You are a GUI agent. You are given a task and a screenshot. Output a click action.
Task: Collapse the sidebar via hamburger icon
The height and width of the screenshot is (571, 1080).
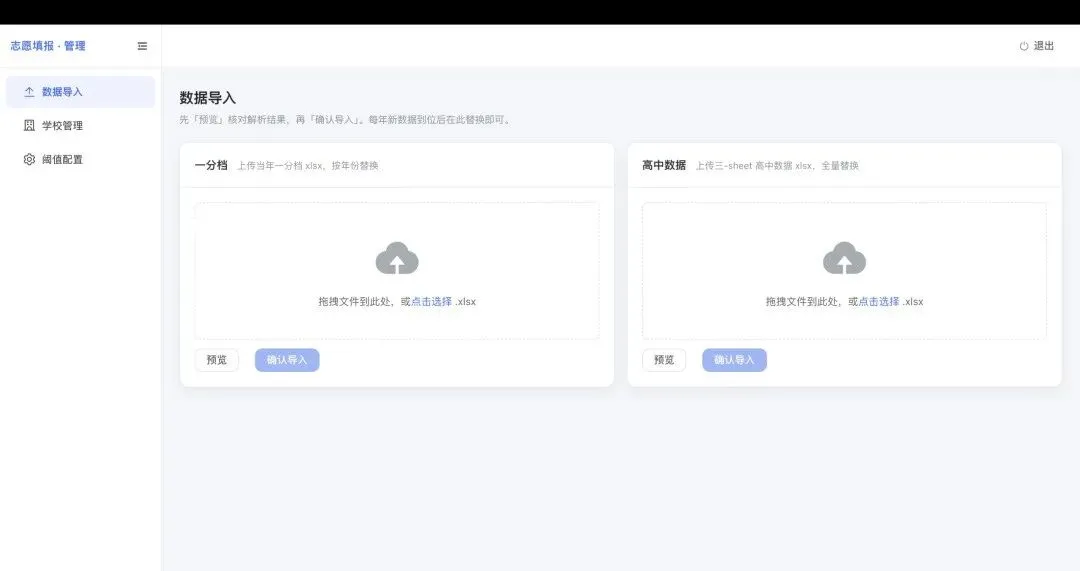142,46
